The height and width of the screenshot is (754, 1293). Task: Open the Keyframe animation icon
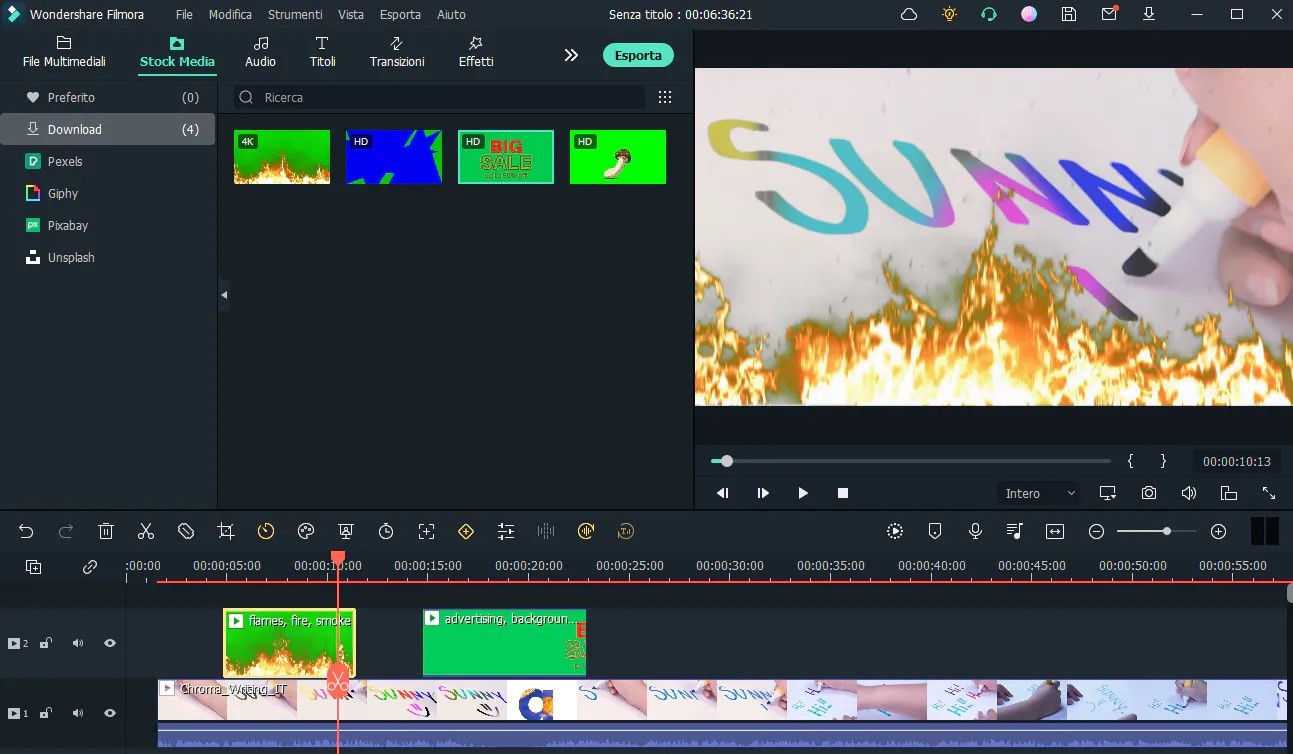[465, 531]
